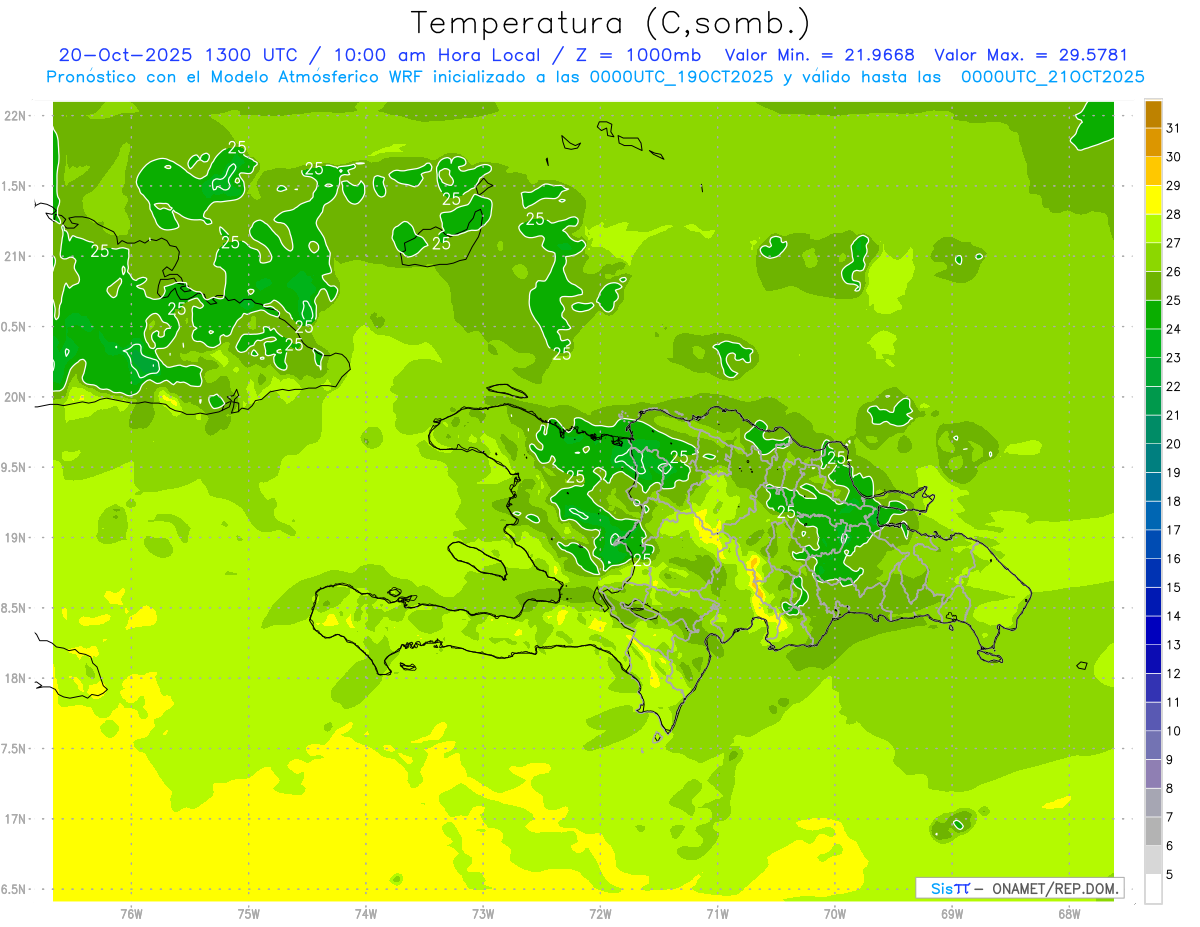This screenshot has width=1200, height=927.
Task: Click the 76W longitude axis label
Action: tap(131, 913)
